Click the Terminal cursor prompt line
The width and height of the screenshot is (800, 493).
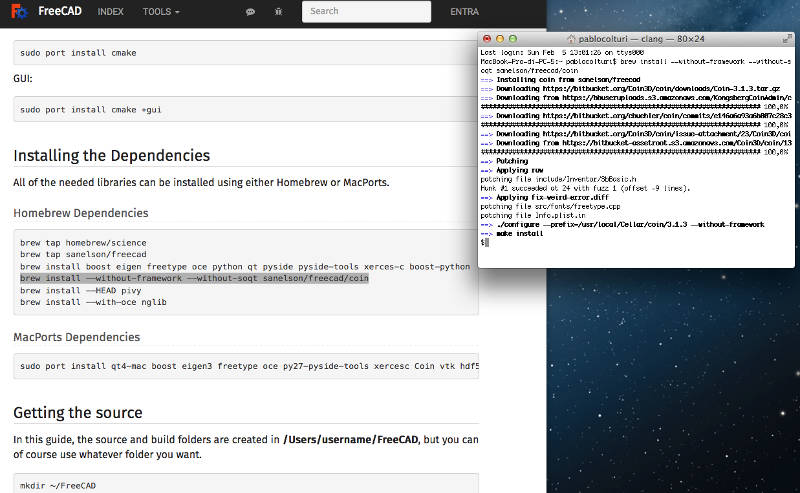tap(485, 243)
